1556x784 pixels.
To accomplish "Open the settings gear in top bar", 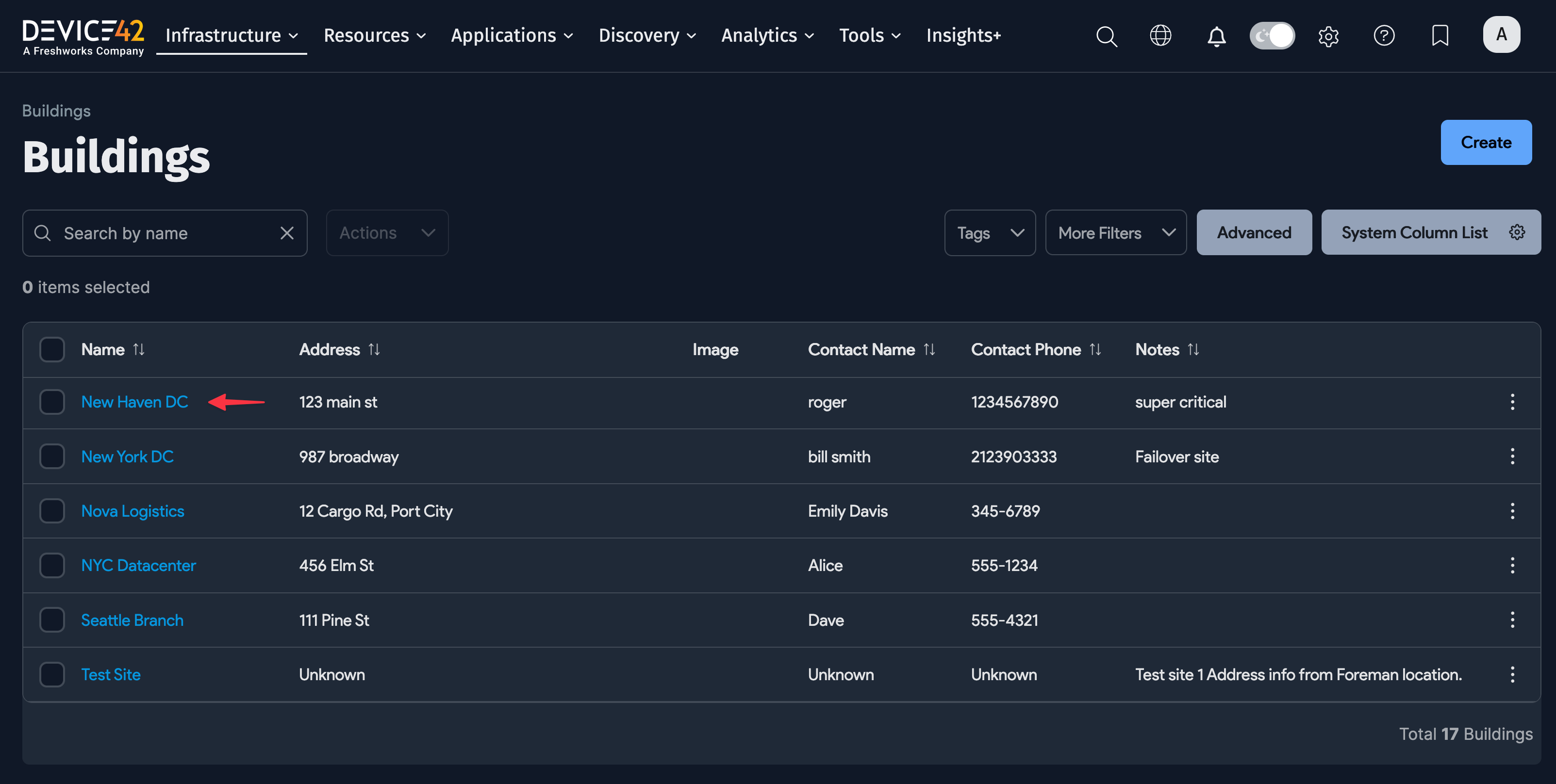I will pos(1328,36).
